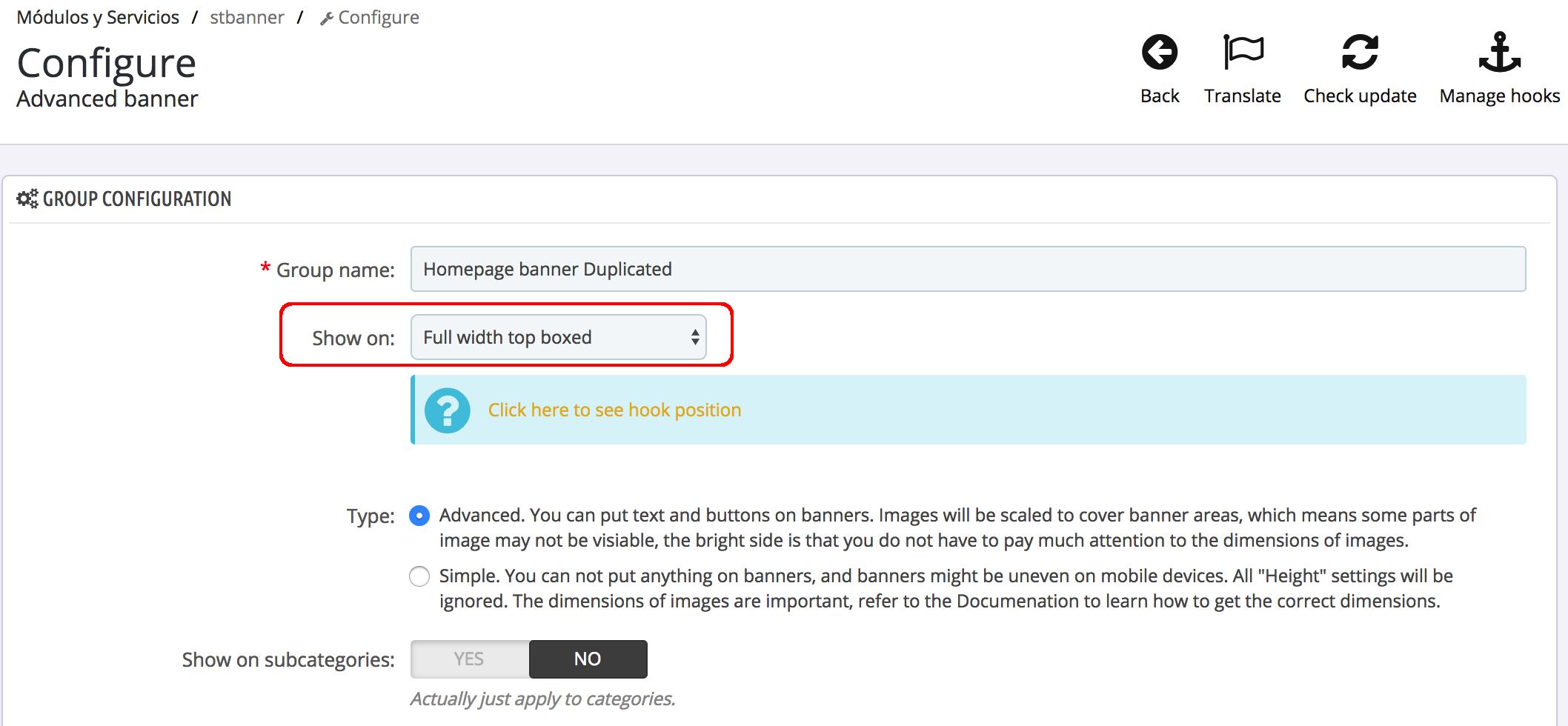This screenshot has width=1568, height=726.
Task: Click the blue question mark help icon
Action: click(447, 410)
